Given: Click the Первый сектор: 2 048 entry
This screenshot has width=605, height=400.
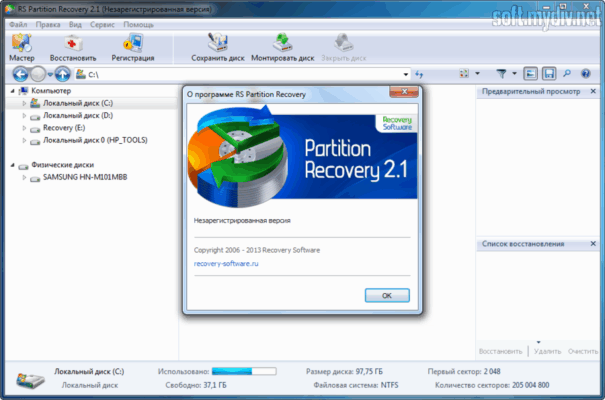Looking at the screenshot, I should 464,371.
